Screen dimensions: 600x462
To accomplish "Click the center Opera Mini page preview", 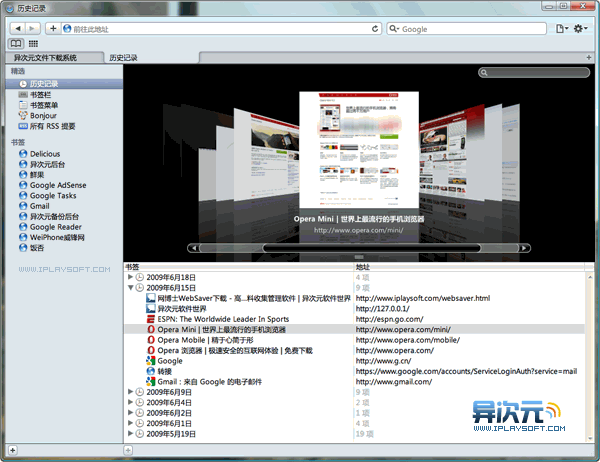I will pos(359,150).
